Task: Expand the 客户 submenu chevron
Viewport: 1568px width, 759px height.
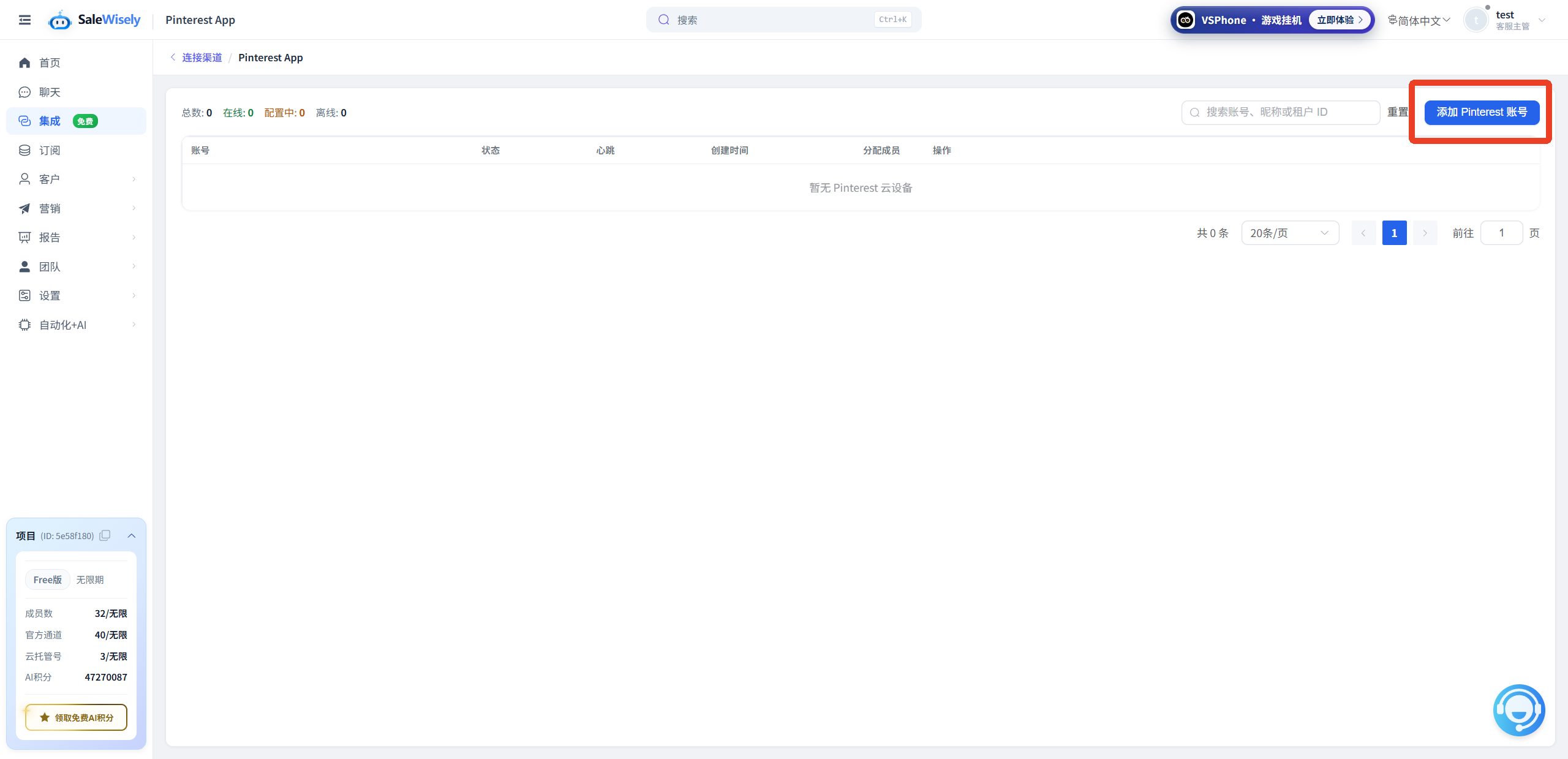Action: point(134,179)
